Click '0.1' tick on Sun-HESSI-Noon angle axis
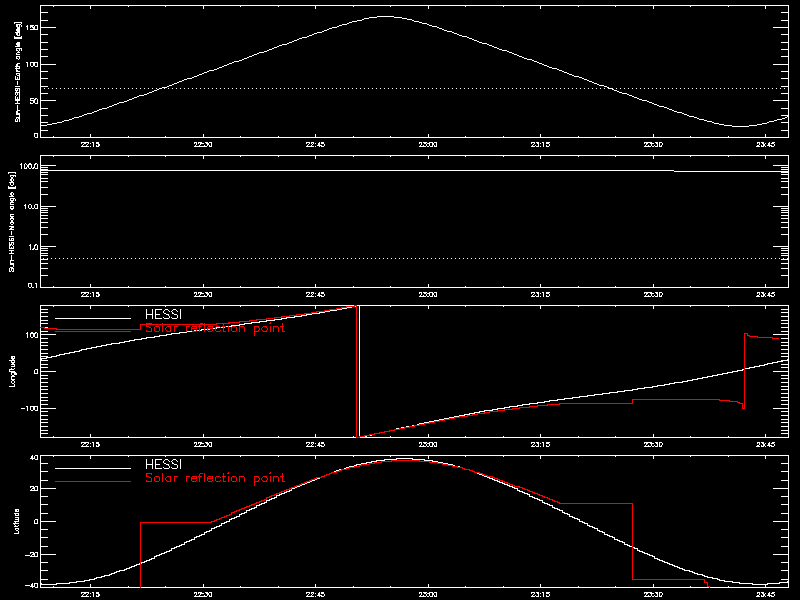The image size is (800, 600). tap(33, 285)
